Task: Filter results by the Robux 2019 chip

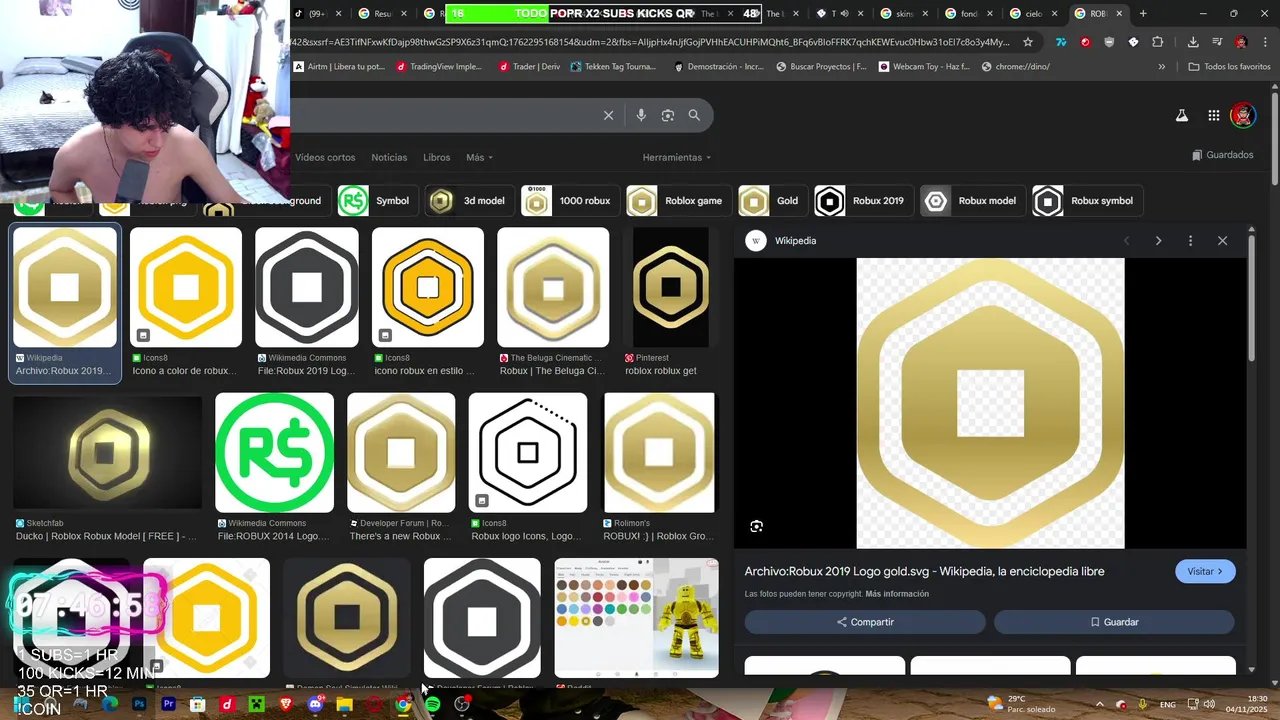Action: 862,201
